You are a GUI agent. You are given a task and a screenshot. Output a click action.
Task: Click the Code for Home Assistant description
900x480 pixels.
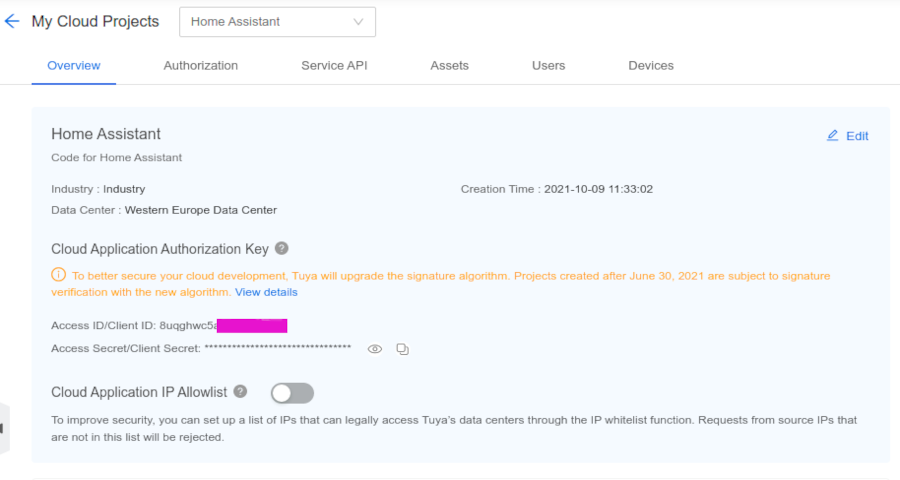pos(117,157)
